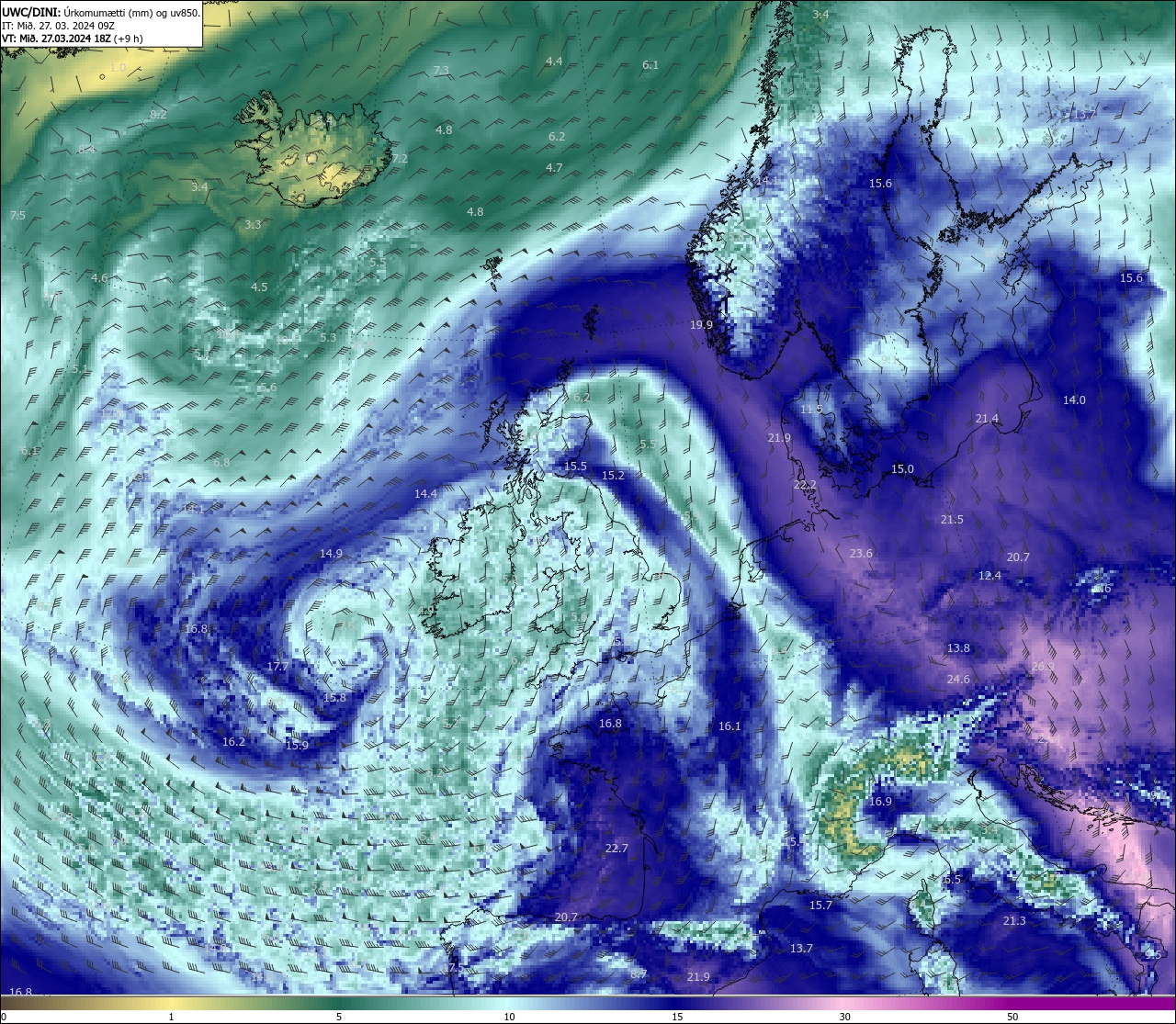Click the 14.9 value label
The width and height of the screenshot is (1176, 1024).
[331, 554]
